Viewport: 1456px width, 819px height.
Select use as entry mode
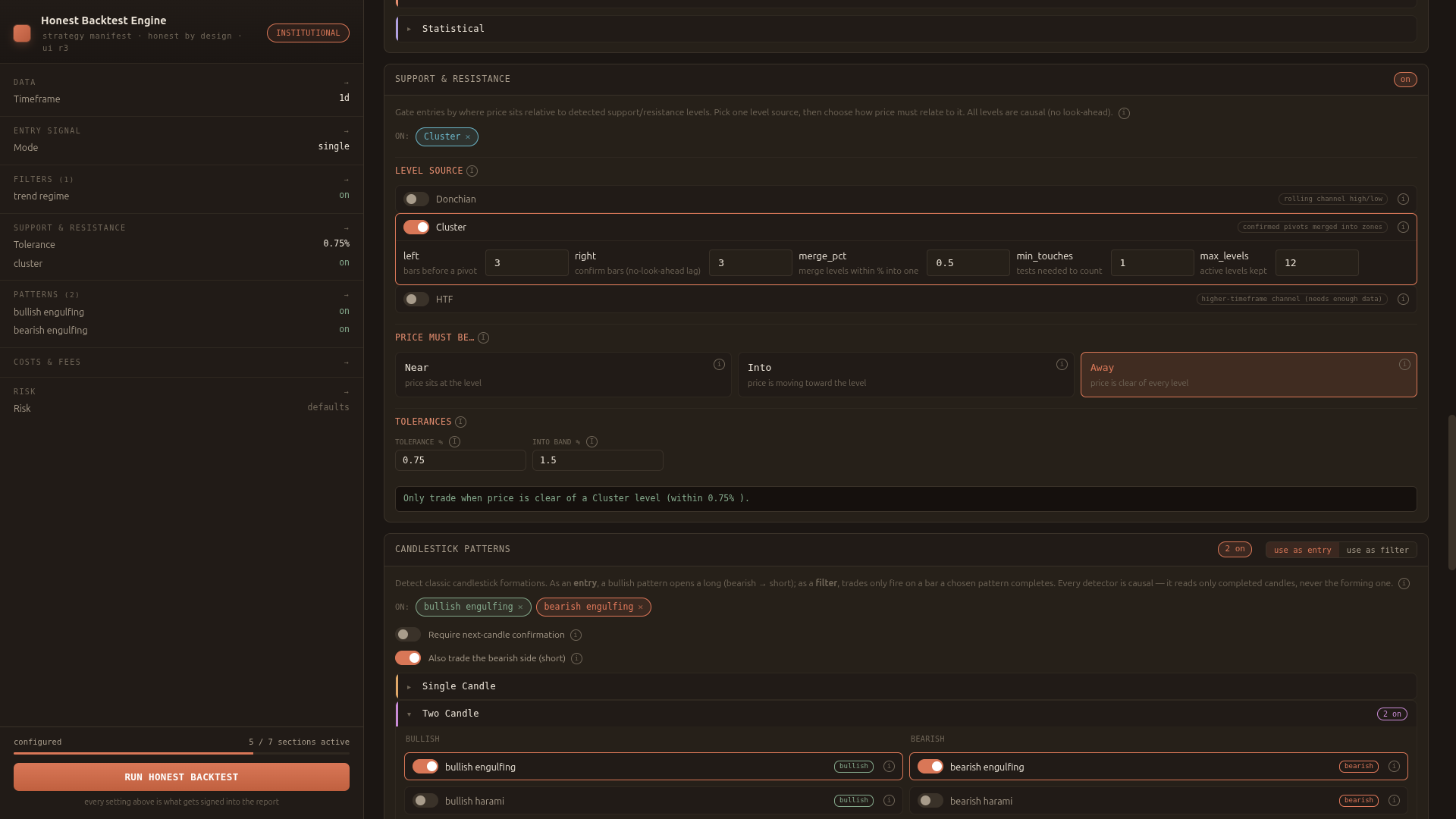coord(1302,550)
